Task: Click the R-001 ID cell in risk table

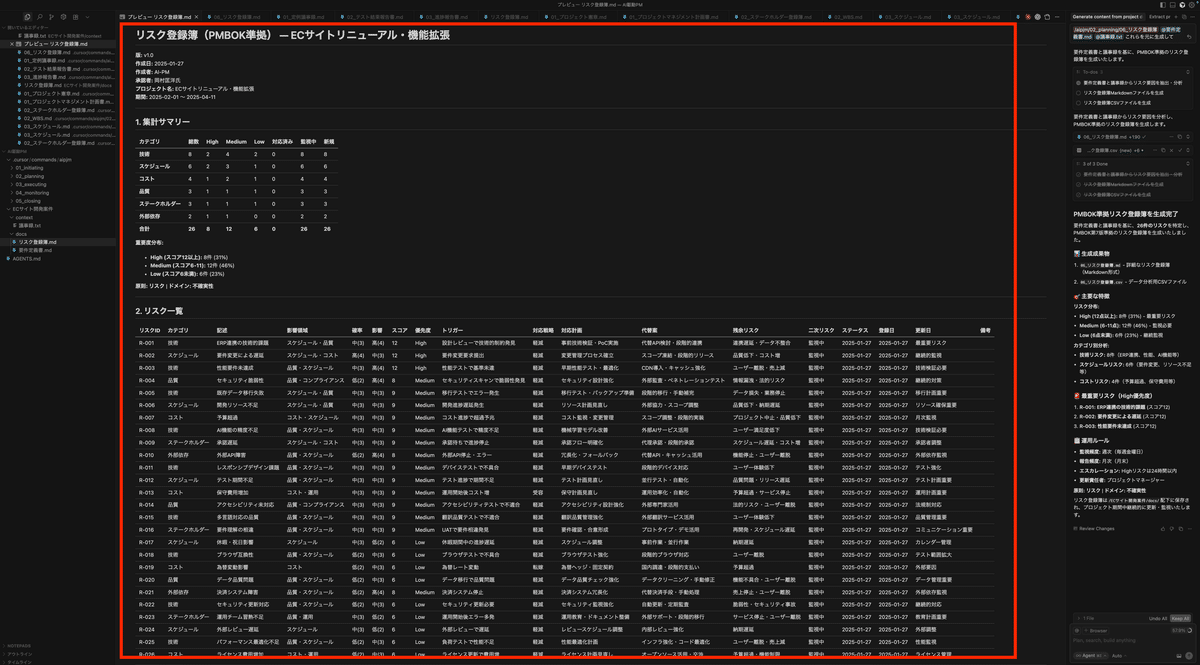Action: [146, 342]
